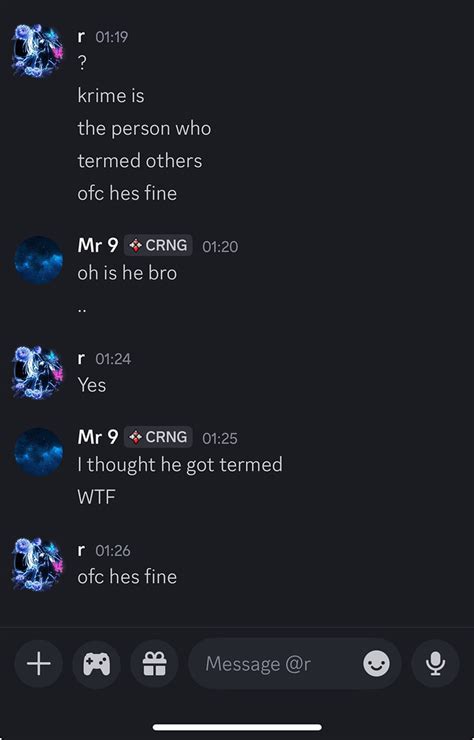Select the "WTF" message

96,497
